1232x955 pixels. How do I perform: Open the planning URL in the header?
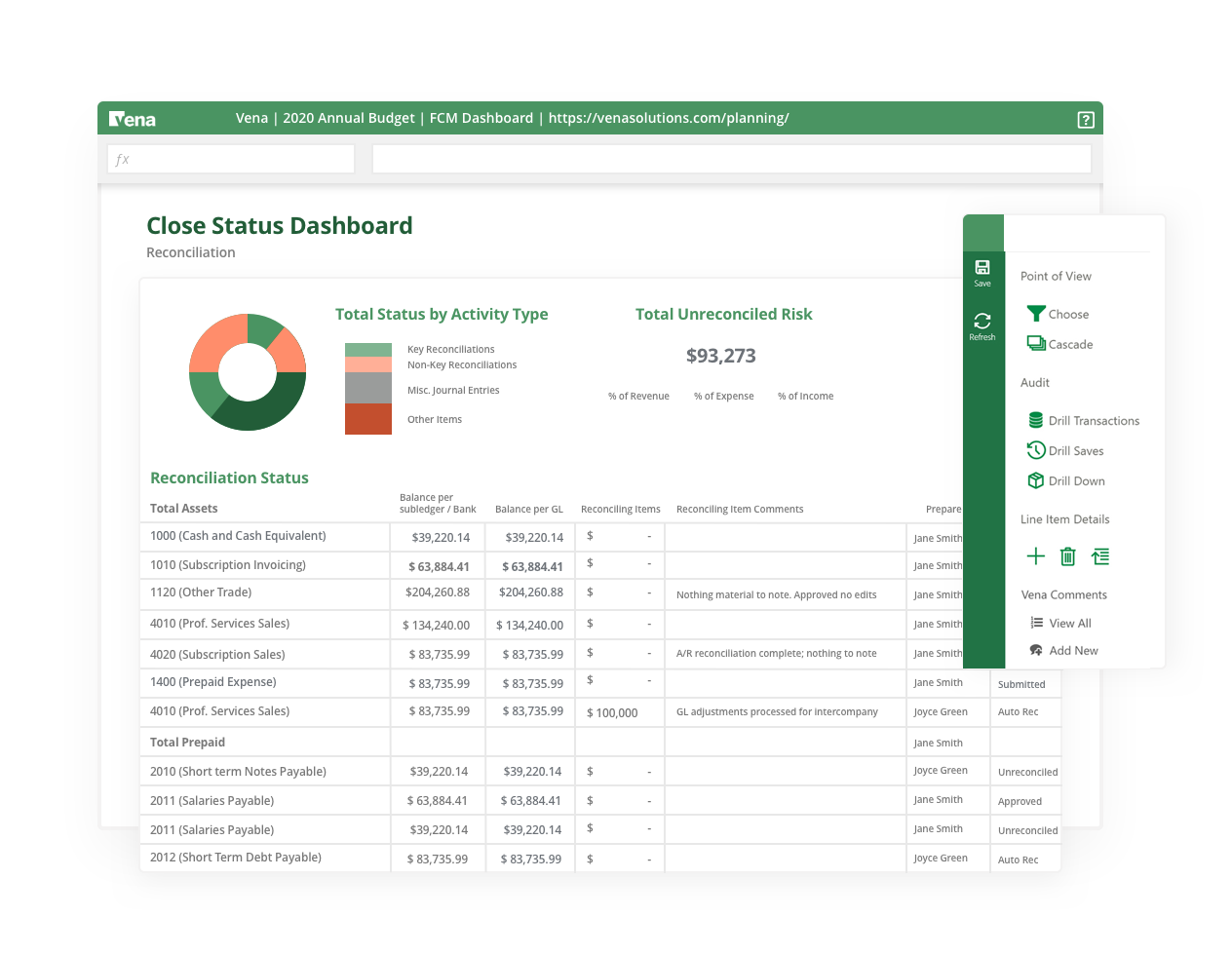671,118
